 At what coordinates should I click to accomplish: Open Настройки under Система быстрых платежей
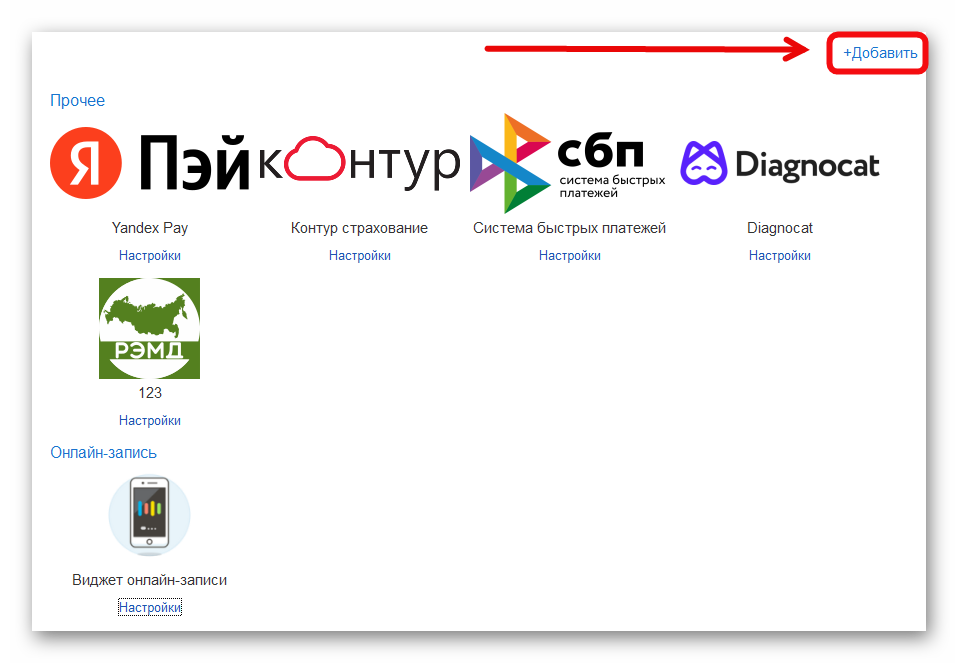(x=569, y=255)
